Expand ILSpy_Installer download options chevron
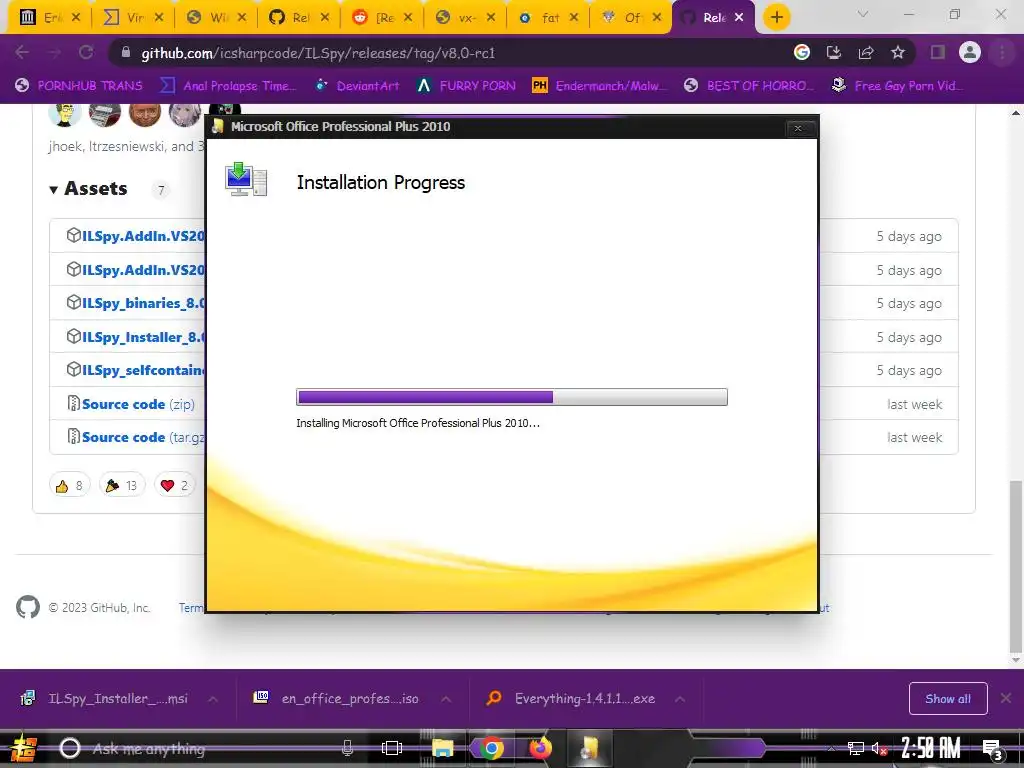Viewport: 1024px width, 768px height. point(213,699)
